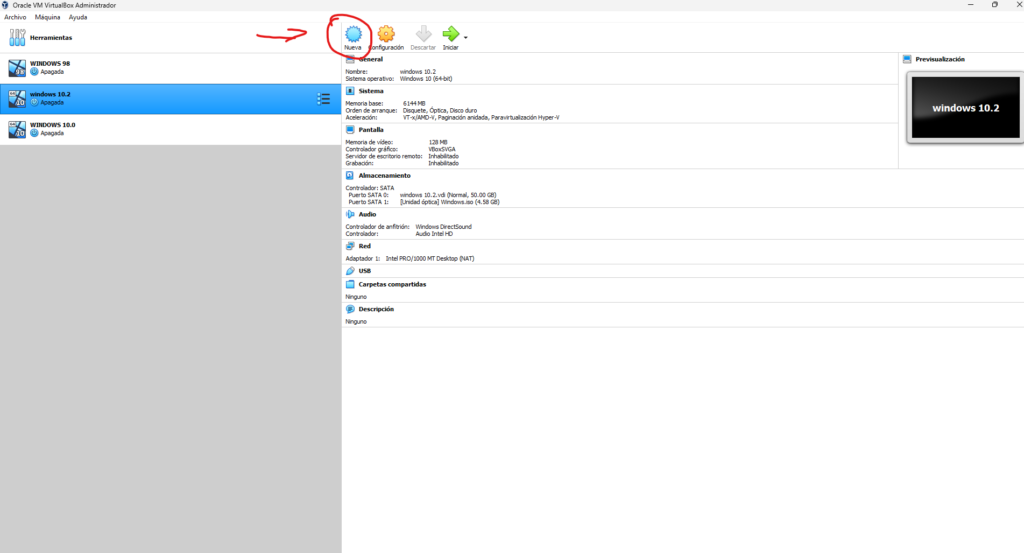The image size is (1024, 553).
Task: Click the Descripción section header
Action: tap(376, 309)
